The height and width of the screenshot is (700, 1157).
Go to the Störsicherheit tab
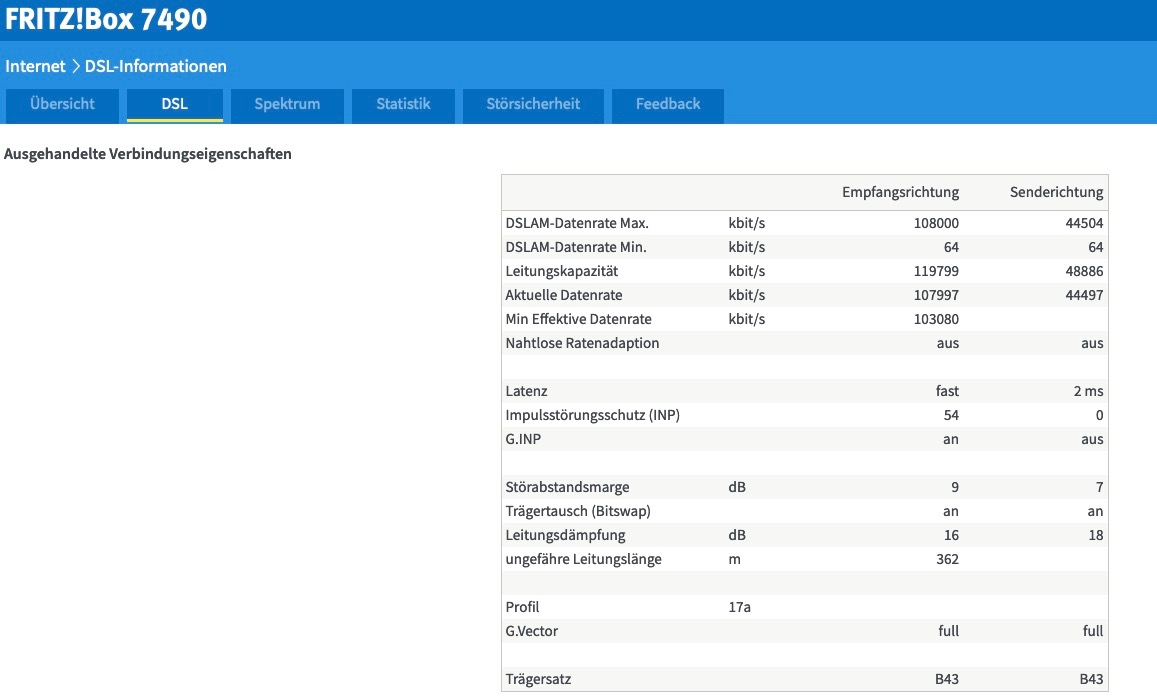[x=533, y=105]
